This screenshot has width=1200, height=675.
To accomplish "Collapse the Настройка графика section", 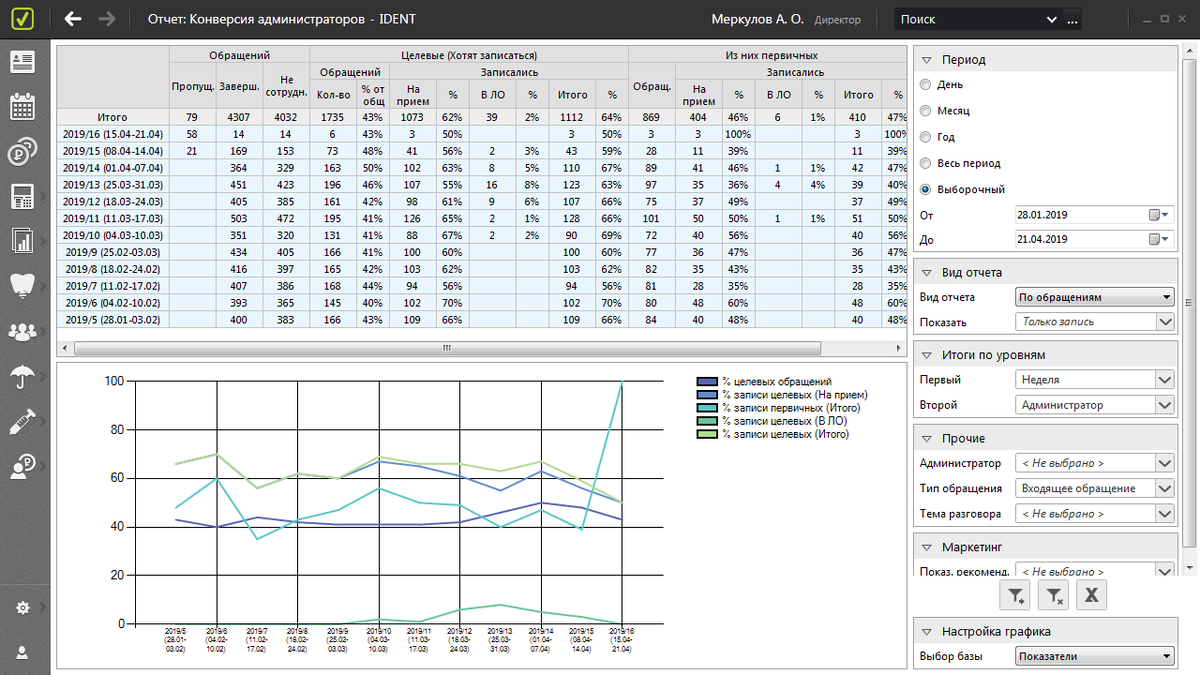I will (x=927, y=631).
